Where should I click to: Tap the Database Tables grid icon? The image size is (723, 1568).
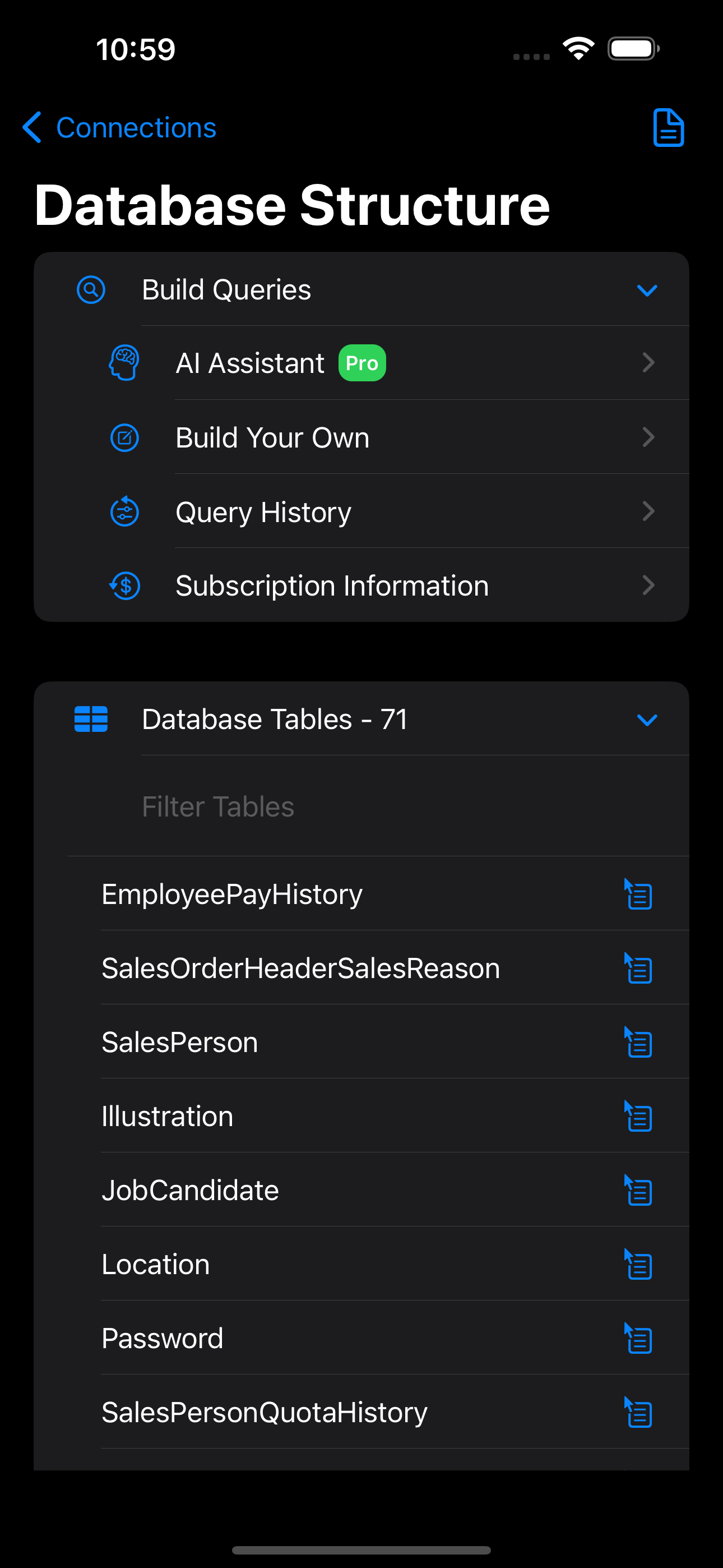pos(91,719)
